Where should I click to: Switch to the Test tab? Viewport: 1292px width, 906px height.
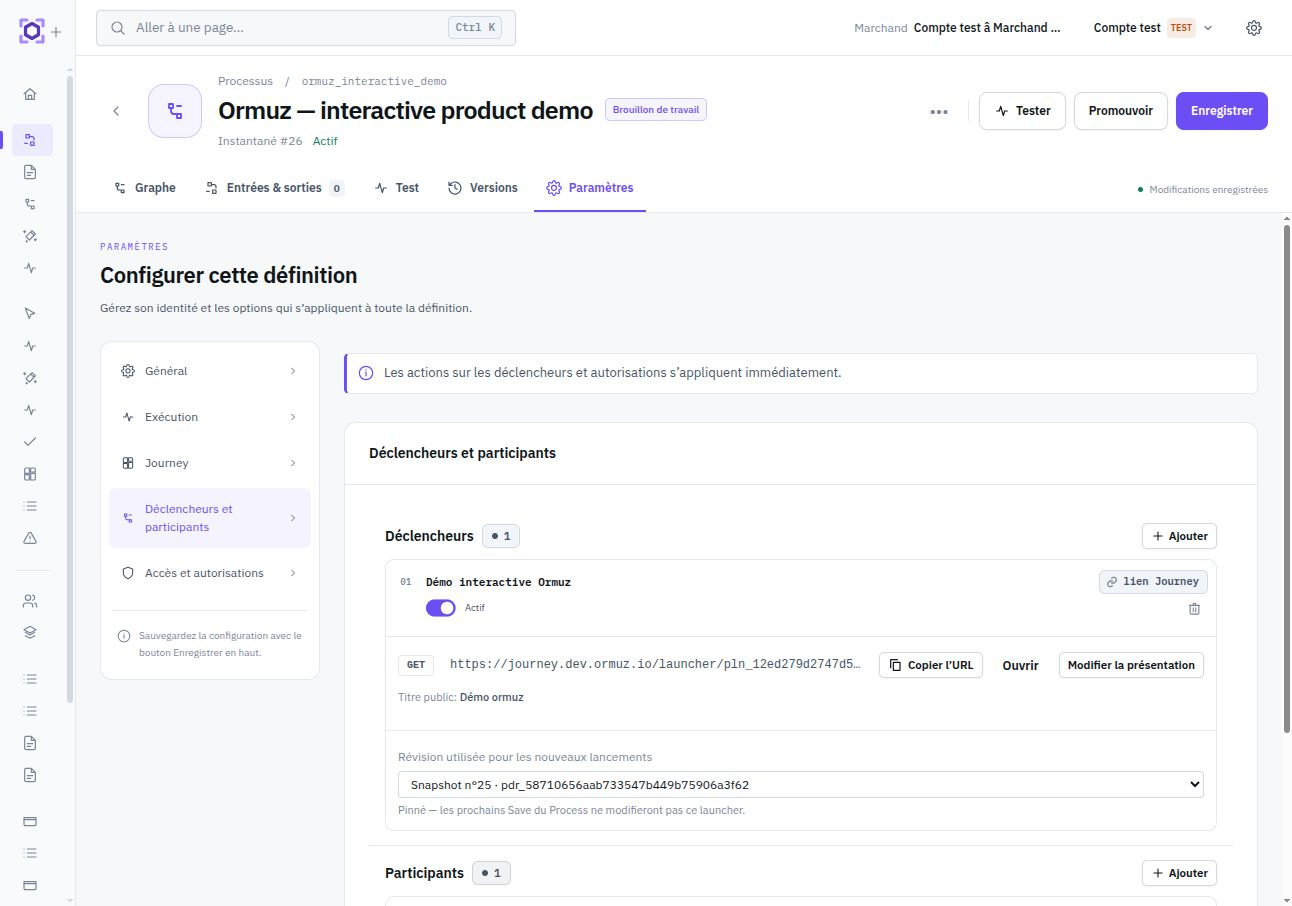click(x=397, y=188)
